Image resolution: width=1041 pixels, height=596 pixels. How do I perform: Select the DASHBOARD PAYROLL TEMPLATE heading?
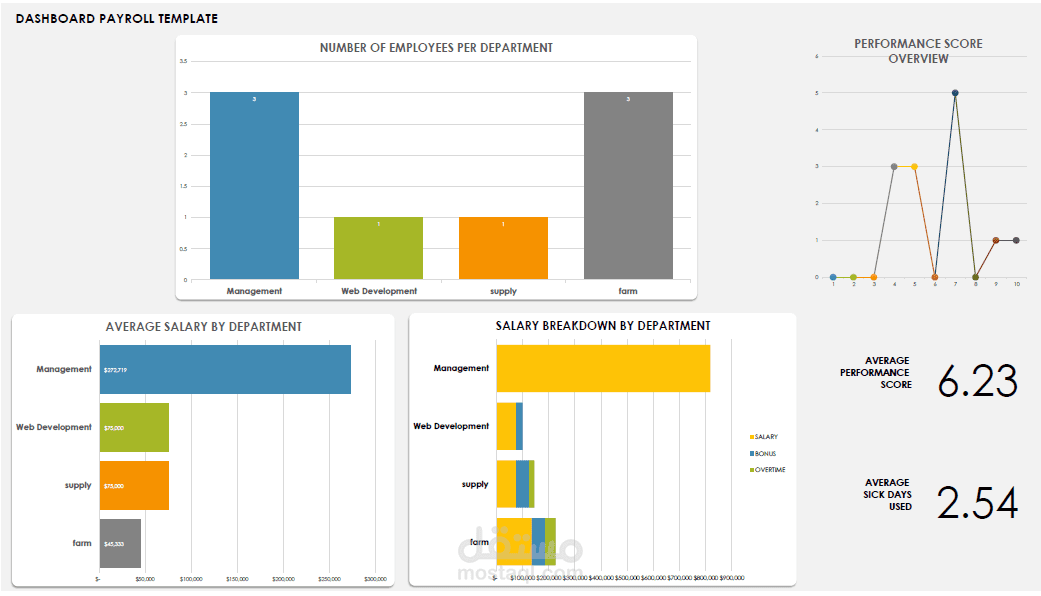(x=118, y=18)
